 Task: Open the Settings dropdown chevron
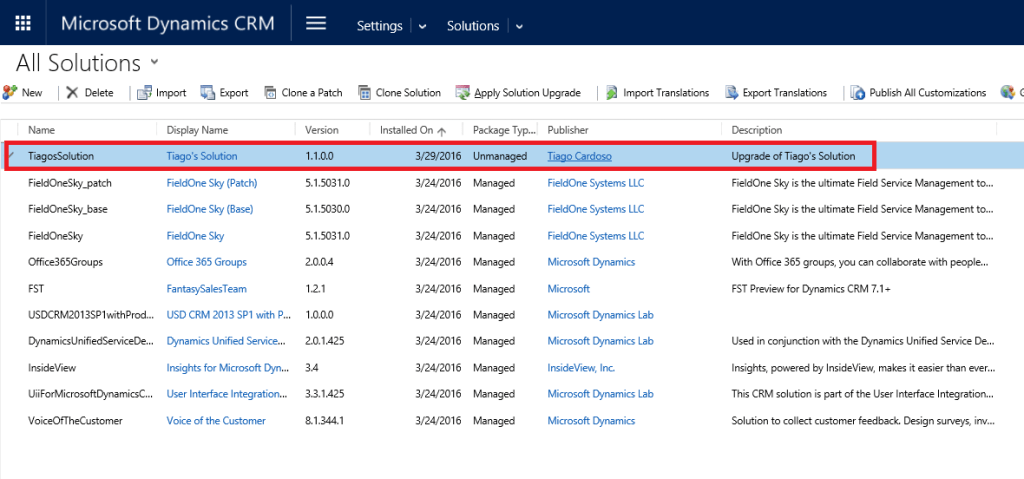[422, 26]
